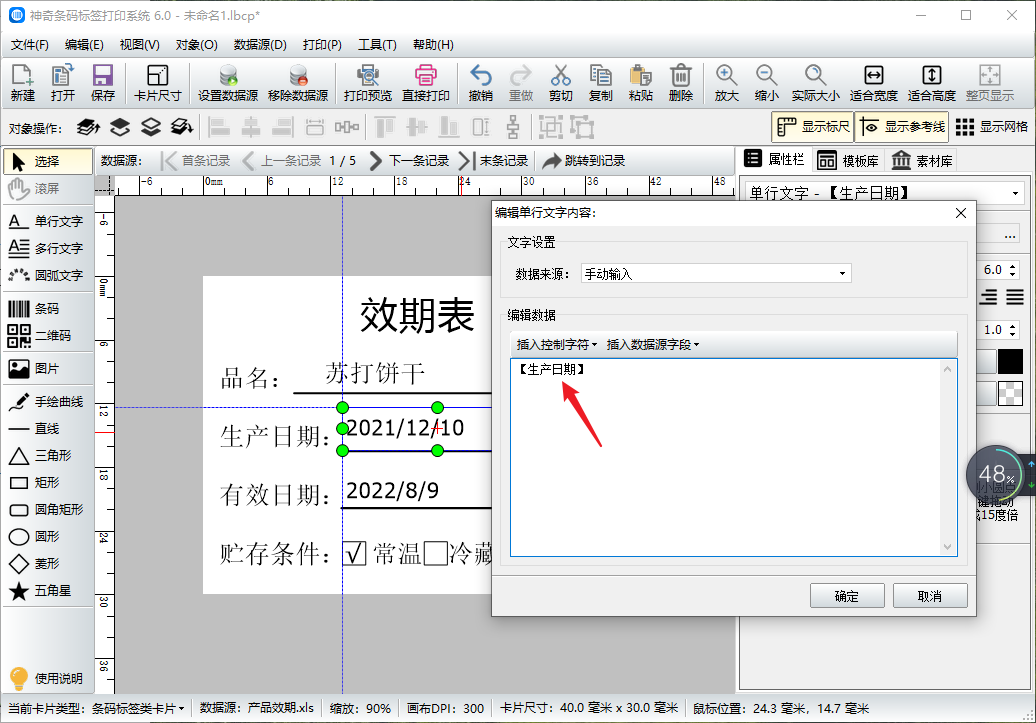The width and height of the screenshot is (1036, 723).
Task: Go to 下一条记录 next record
Action: pyautogui.click(x=410, y=161)
